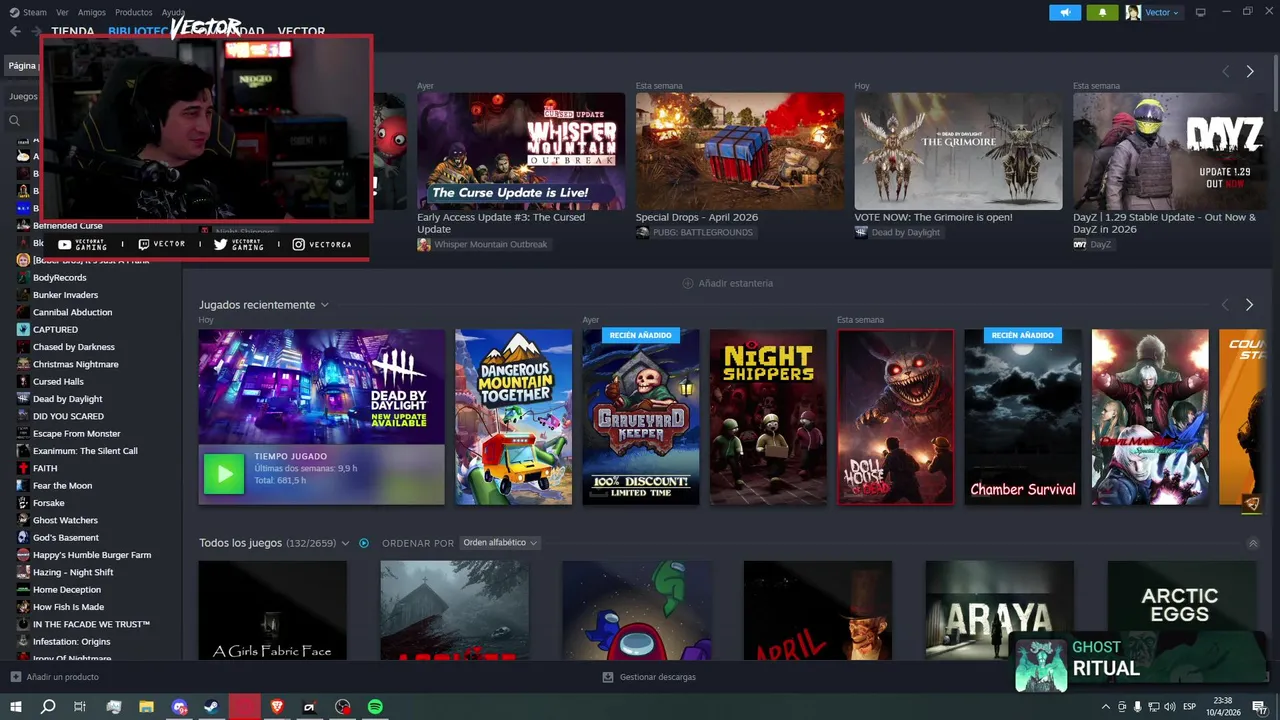Open Spotify from the taskbar
This screenshot has height=720, width=1280.
[375, 707]
